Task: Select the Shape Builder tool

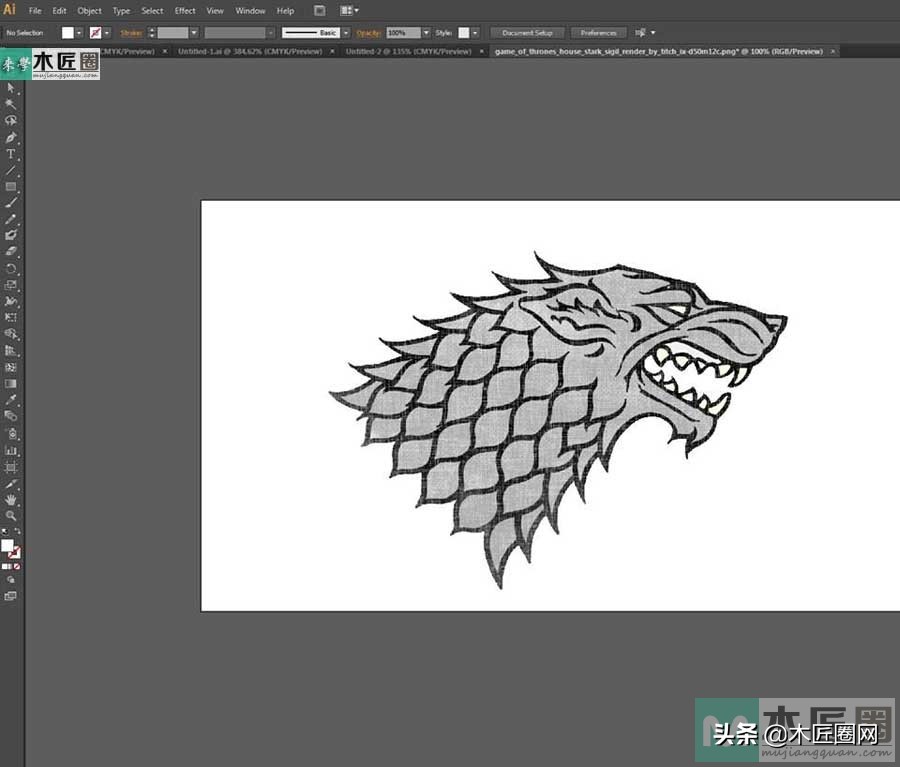Action: point(10,334)
